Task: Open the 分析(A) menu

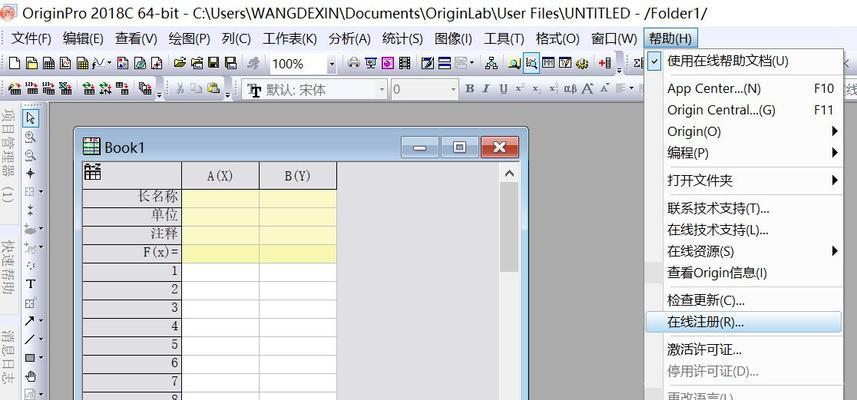Action: (350, 39)
